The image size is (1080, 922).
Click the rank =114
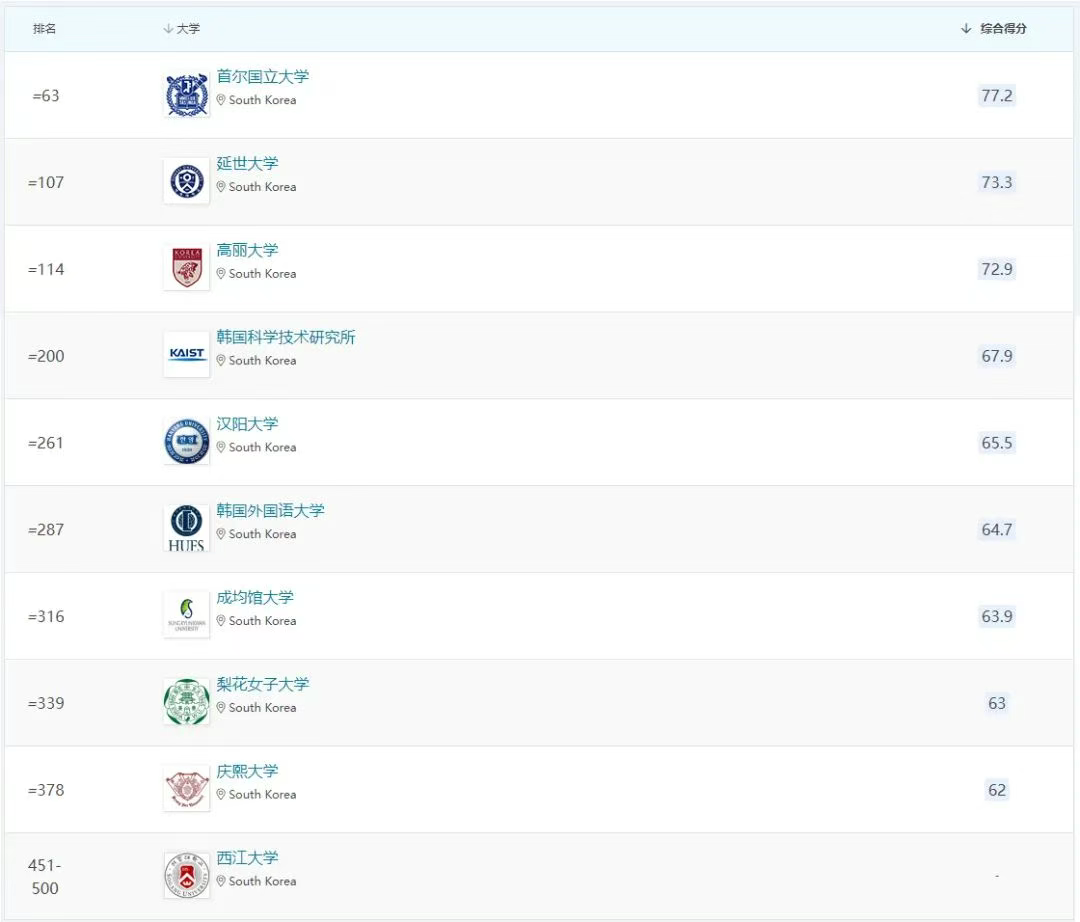(x=46, y=269)
